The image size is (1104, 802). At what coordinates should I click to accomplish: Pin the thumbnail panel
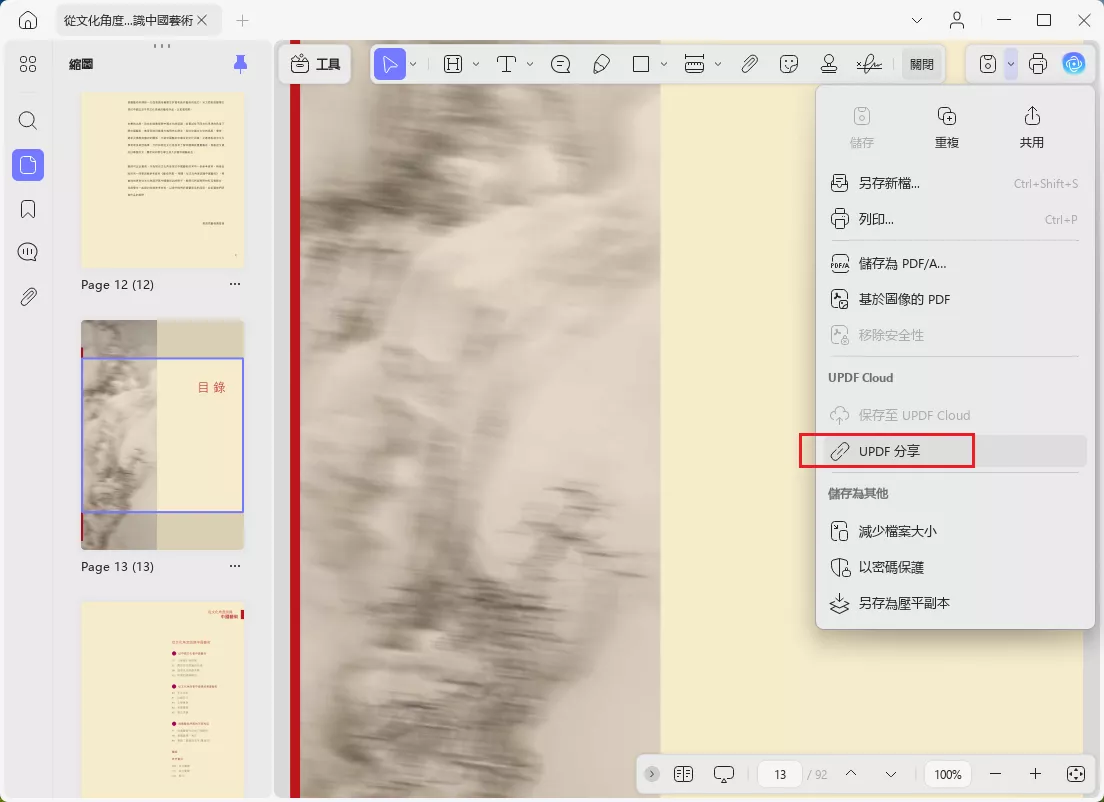tap(240, 64)
